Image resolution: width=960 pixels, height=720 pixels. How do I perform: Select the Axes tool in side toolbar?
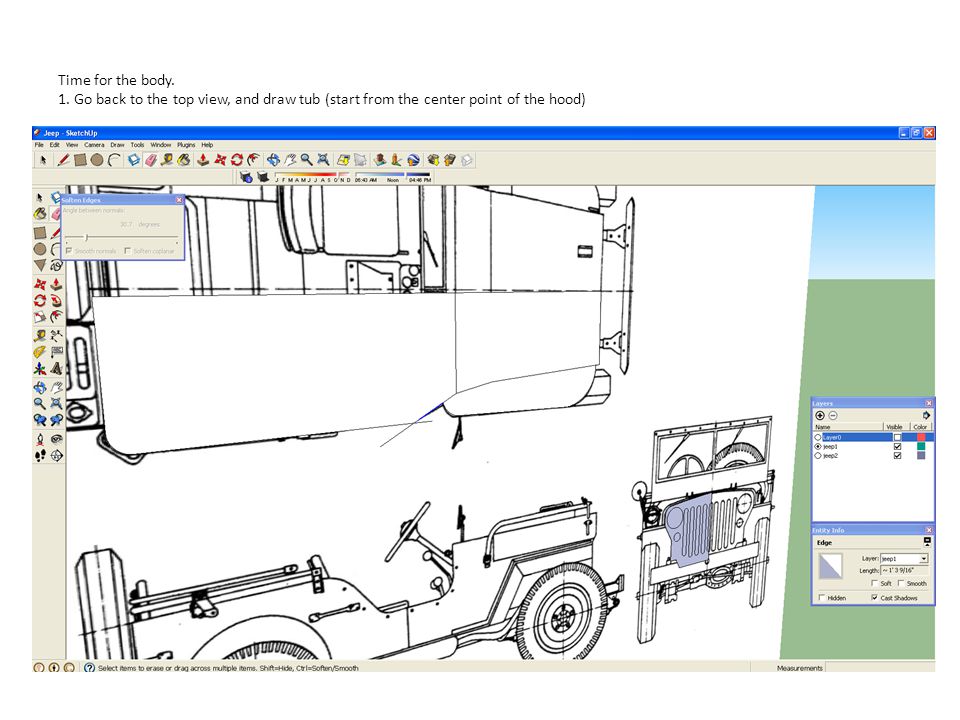coord(40,369)
